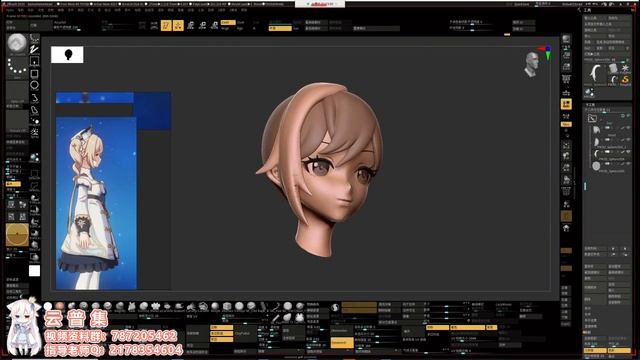Toggle the highlighted Local icon on right shelf
Screen dimensions: 640x360
click(566, 104)
